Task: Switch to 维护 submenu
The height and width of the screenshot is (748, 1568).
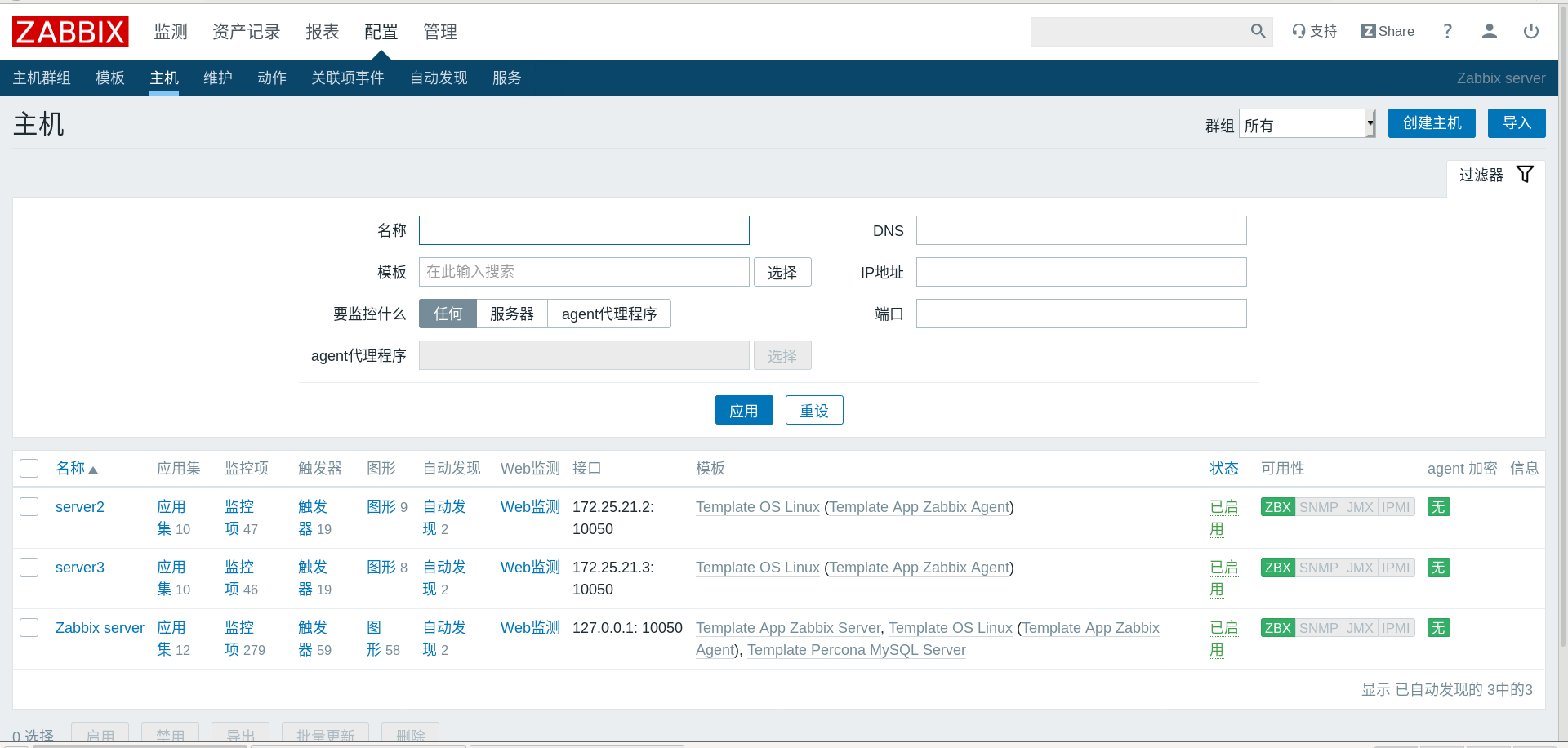Action: [x=218, y=78]
